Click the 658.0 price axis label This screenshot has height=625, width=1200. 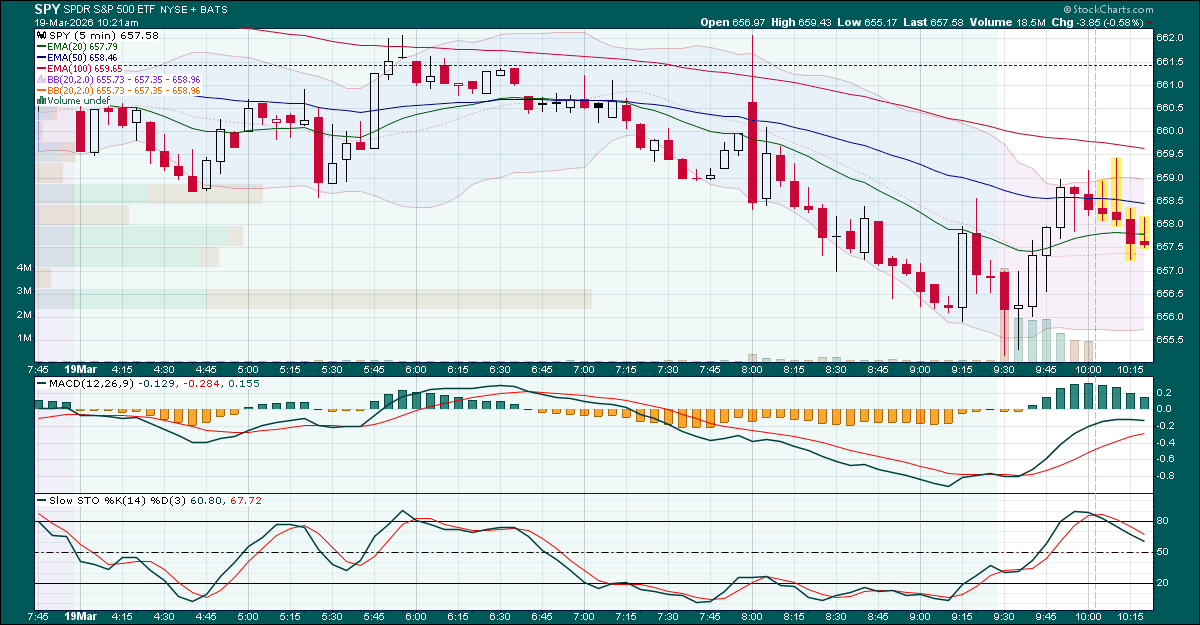tap(1171, 224)
